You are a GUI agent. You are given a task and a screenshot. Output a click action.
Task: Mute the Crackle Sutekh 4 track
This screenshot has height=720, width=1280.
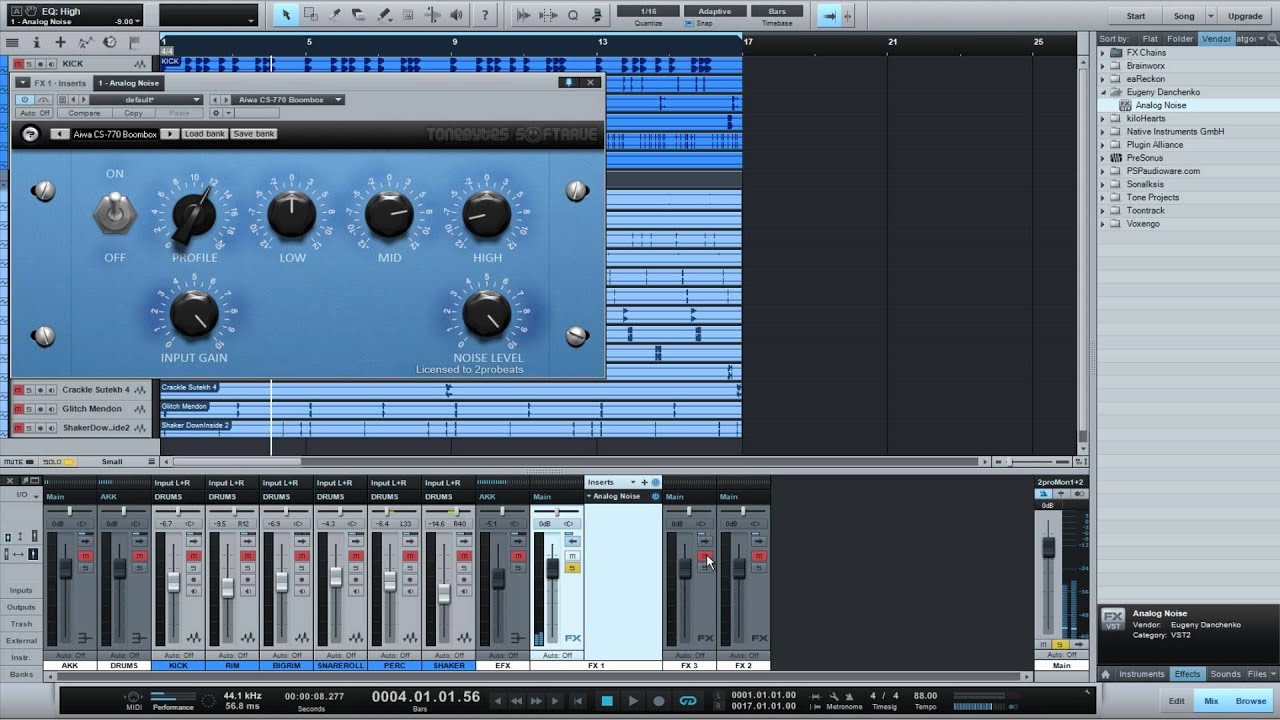[x=17, y=390]
